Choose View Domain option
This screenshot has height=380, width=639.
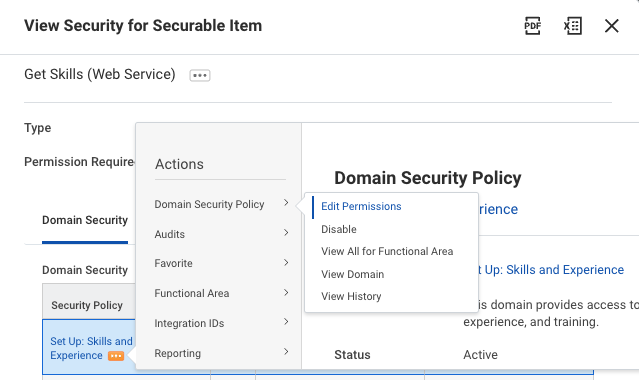tap(353, 274)
